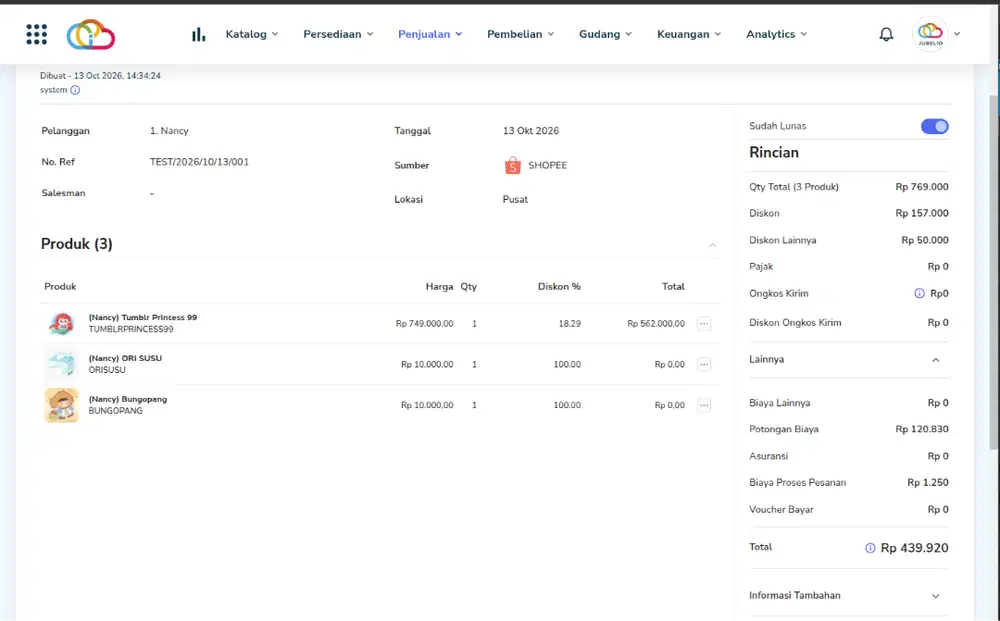Click Bungopang product thumbnail
The height and width of the screenshot is (621, 1000).
click(62, 405)
